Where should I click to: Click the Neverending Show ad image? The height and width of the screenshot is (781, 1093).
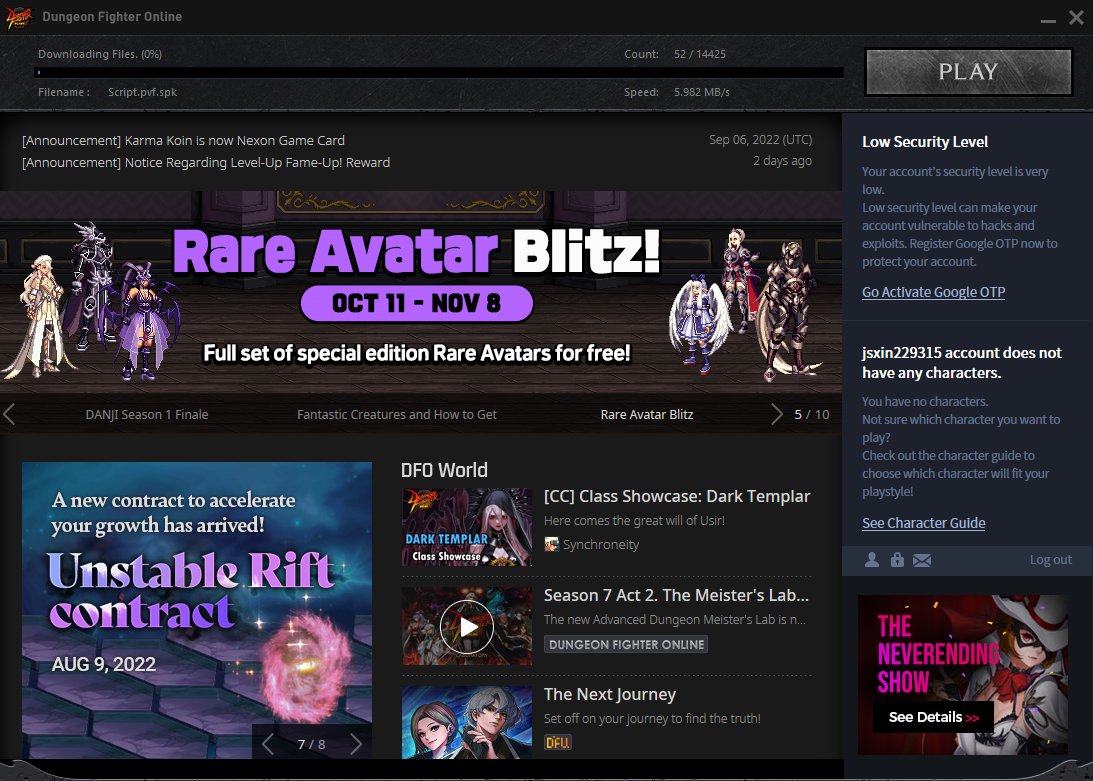click(963, 674)
